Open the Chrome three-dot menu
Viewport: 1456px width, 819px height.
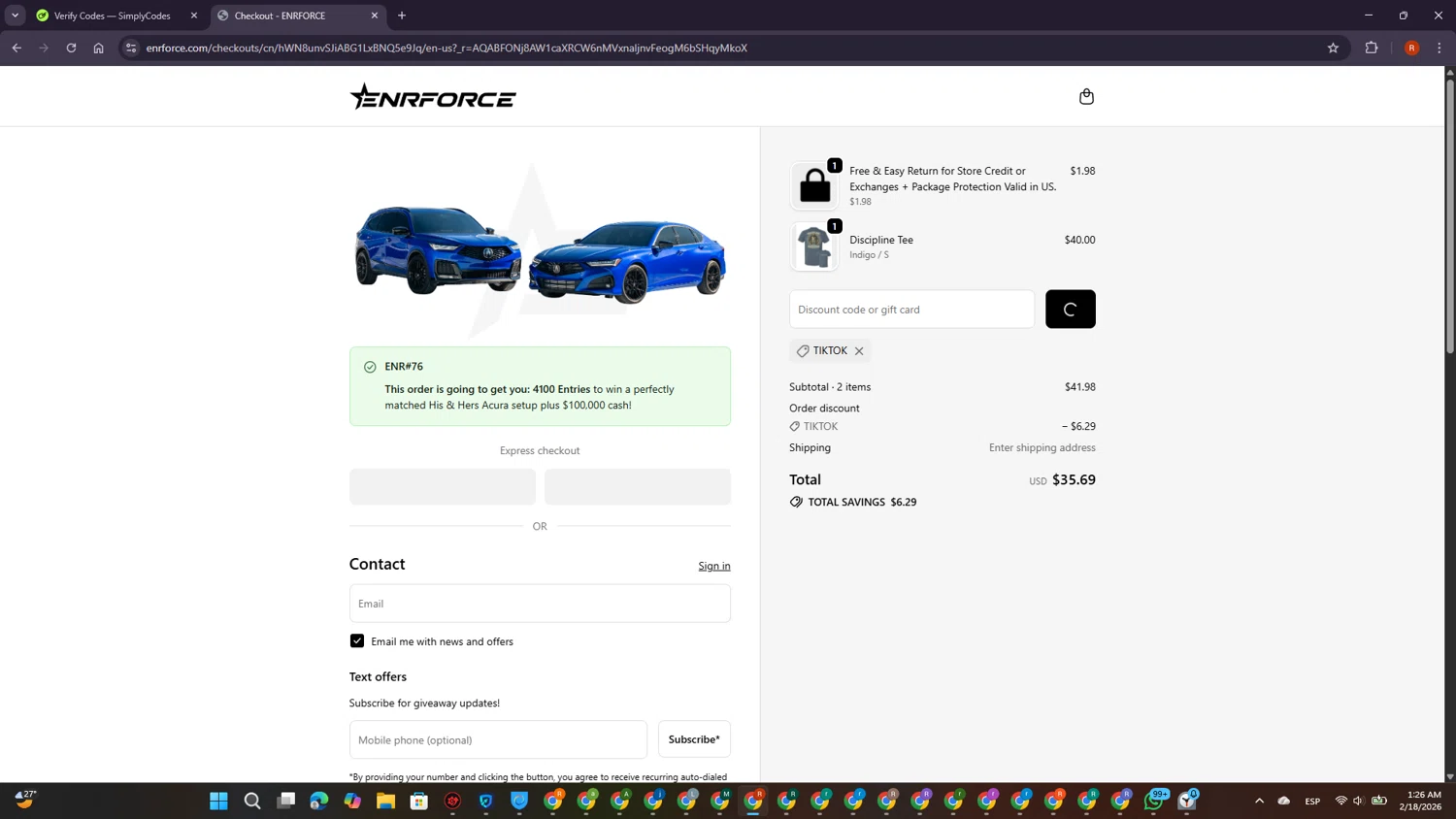[1439, 48]
